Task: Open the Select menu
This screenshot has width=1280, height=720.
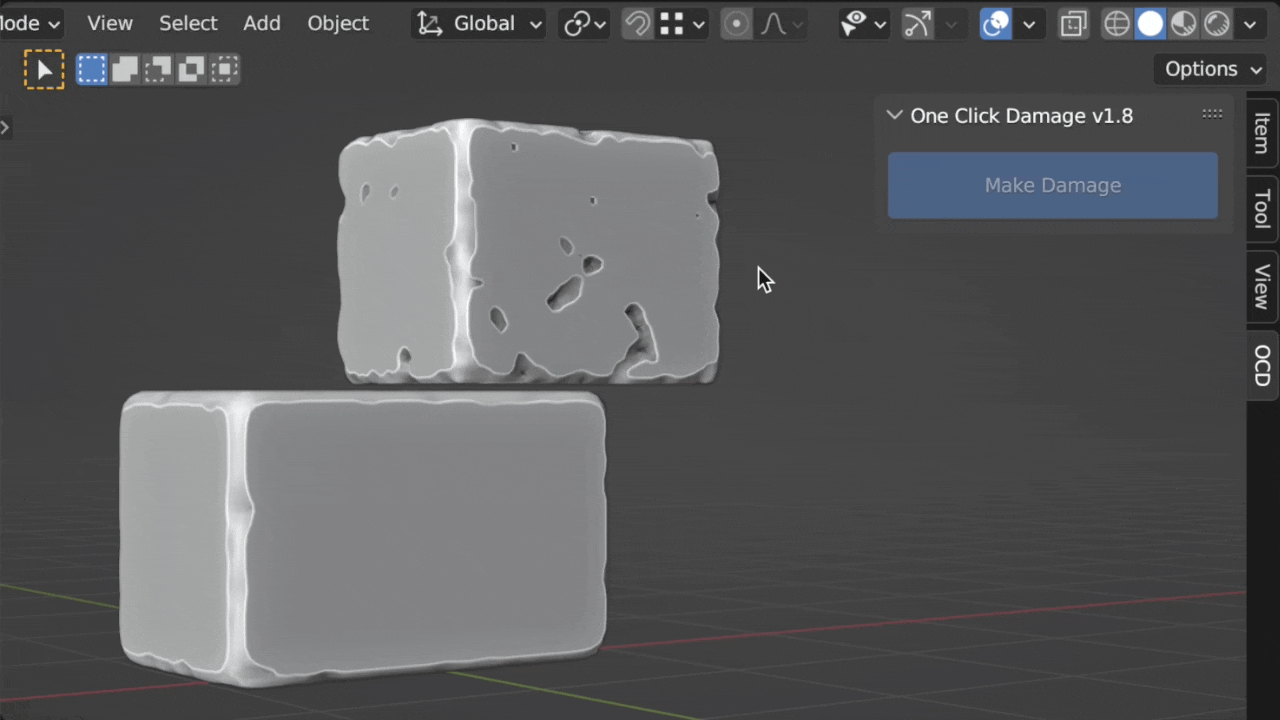Action: click(188, 23)
